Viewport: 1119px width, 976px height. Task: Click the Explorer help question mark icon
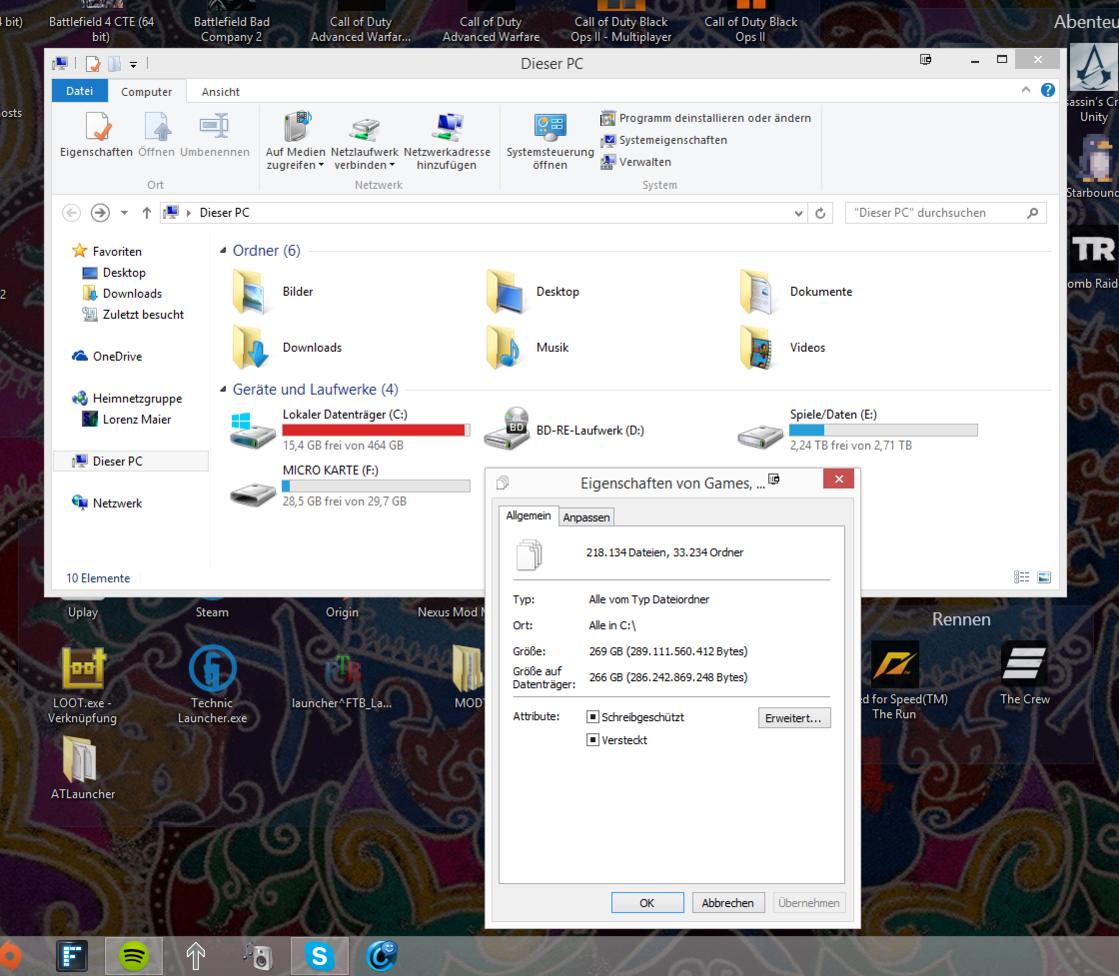click(x=1048, y=90)
